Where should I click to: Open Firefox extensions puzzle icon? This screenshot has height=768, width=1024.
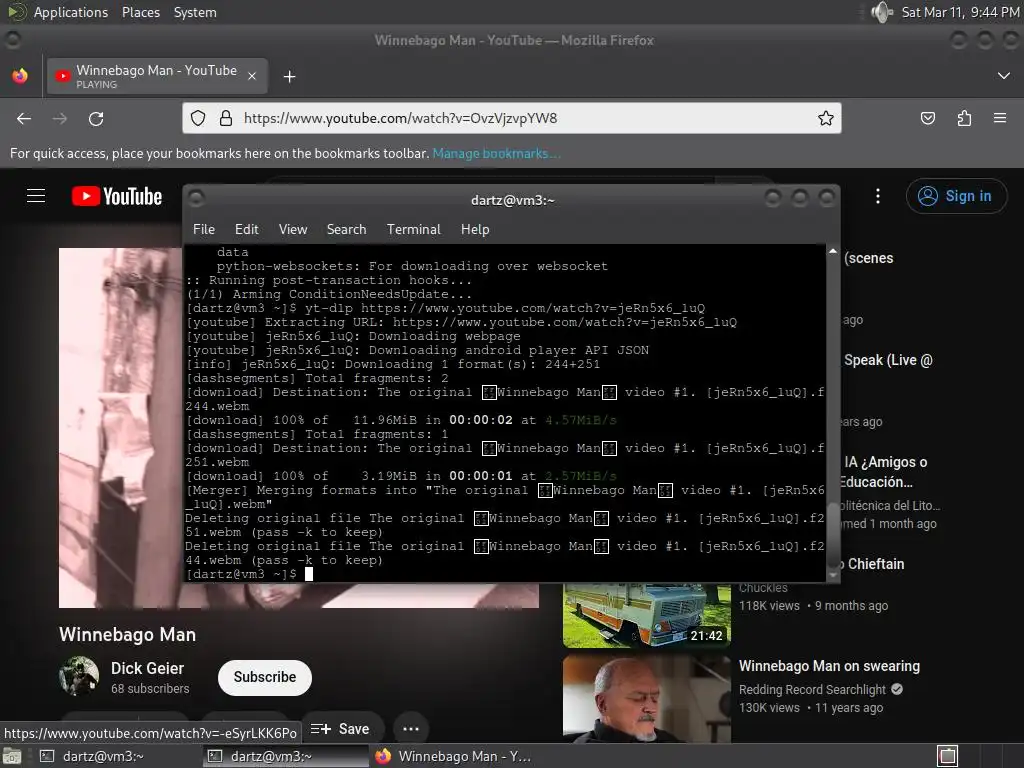pos(964,118)
